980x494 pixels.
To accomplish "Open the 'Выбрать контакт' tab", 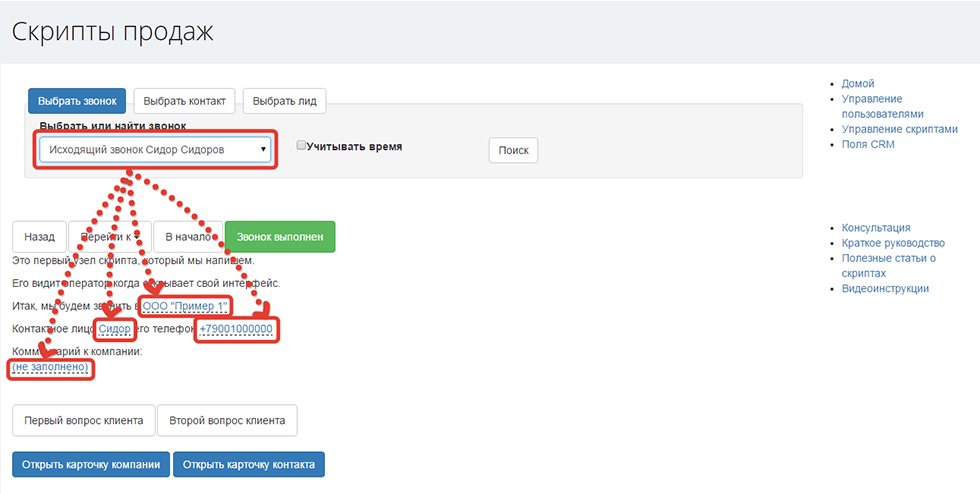I will 185,101.
